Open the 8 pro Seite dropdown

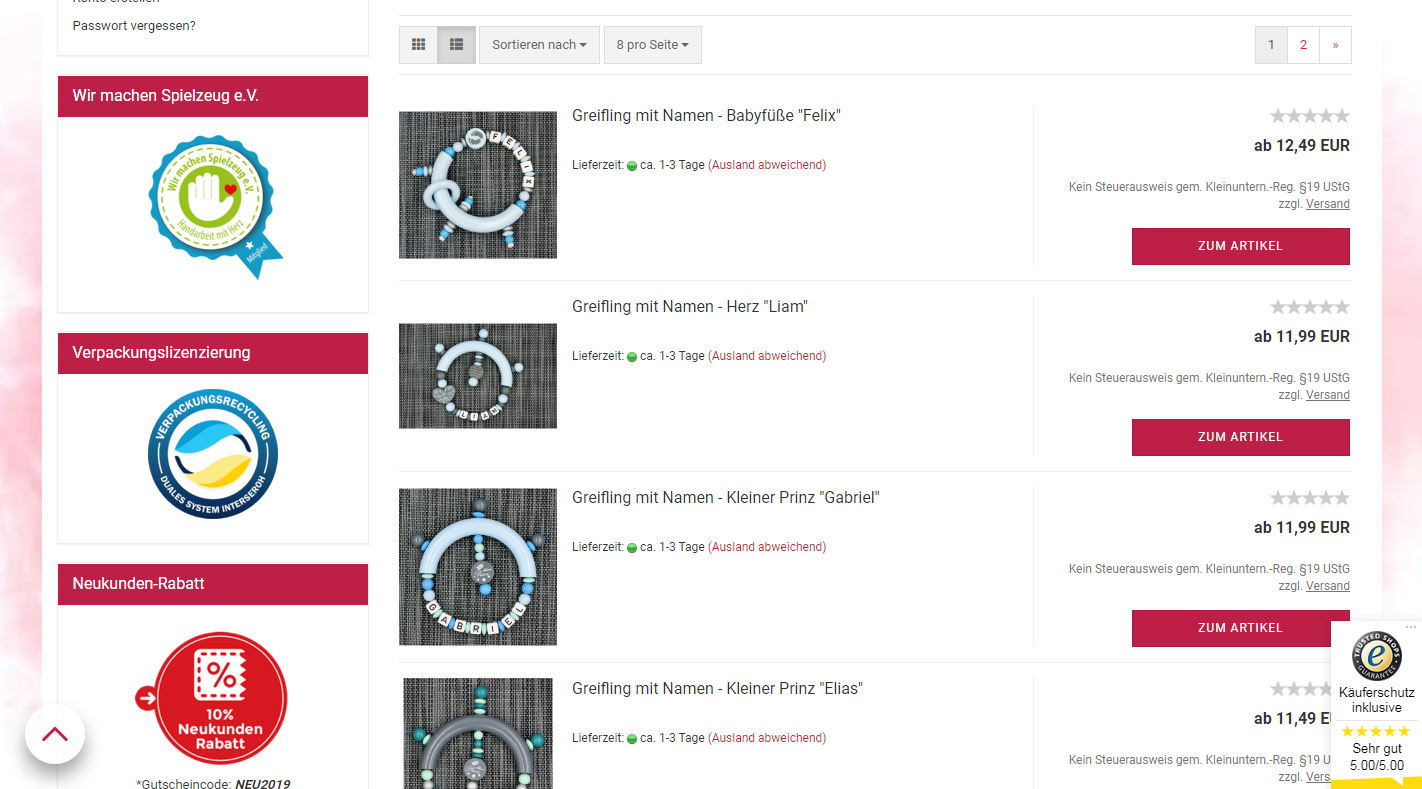(653, 45)
